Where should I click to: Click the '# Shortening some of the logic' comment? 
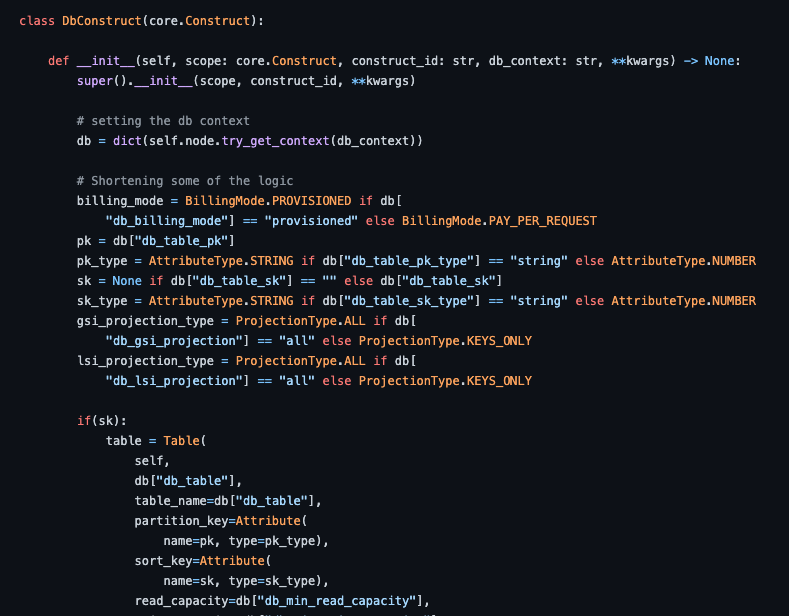coord(184,181)
